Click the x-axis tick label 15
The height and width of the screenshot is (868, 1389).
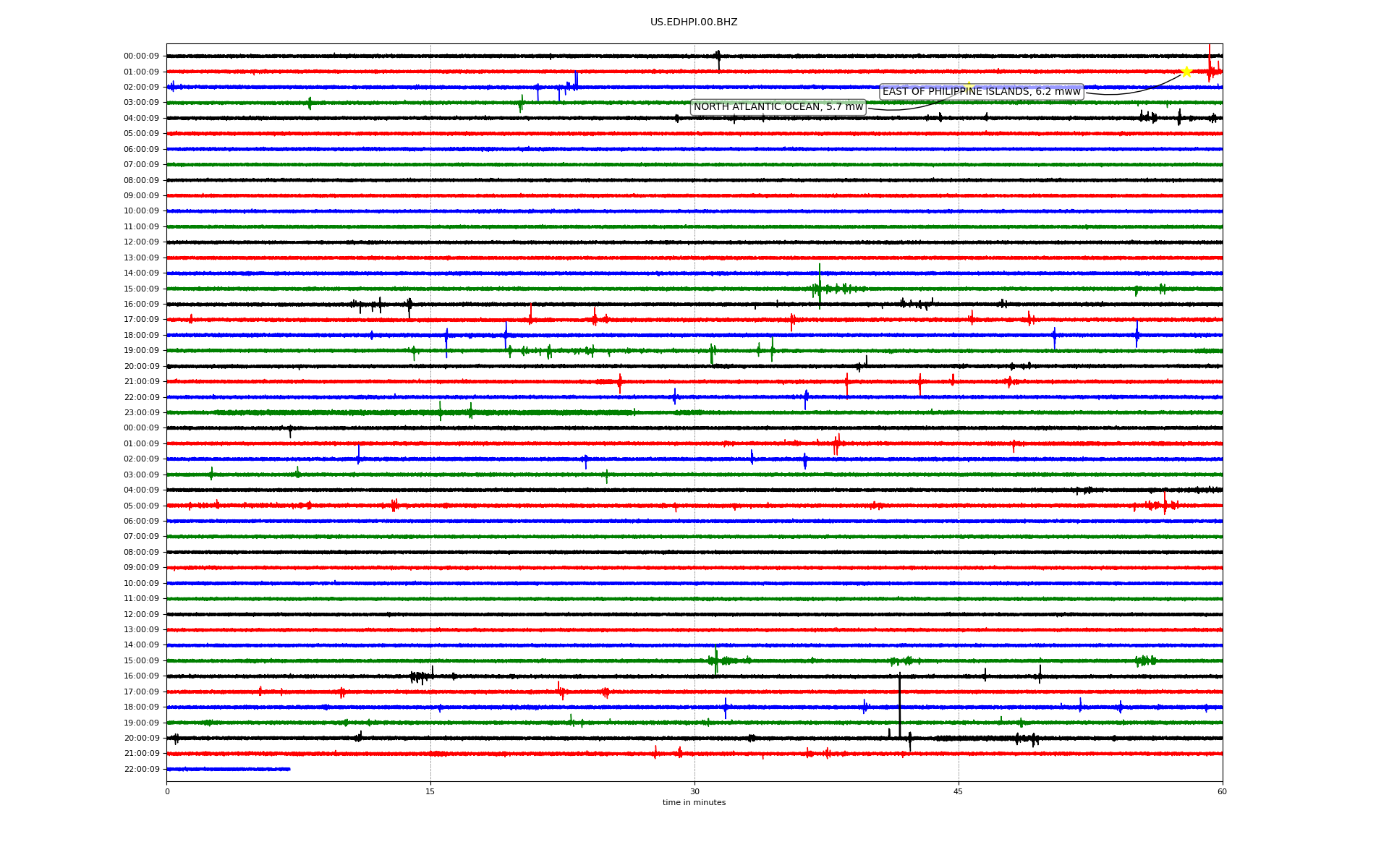(x=430, y=791)
